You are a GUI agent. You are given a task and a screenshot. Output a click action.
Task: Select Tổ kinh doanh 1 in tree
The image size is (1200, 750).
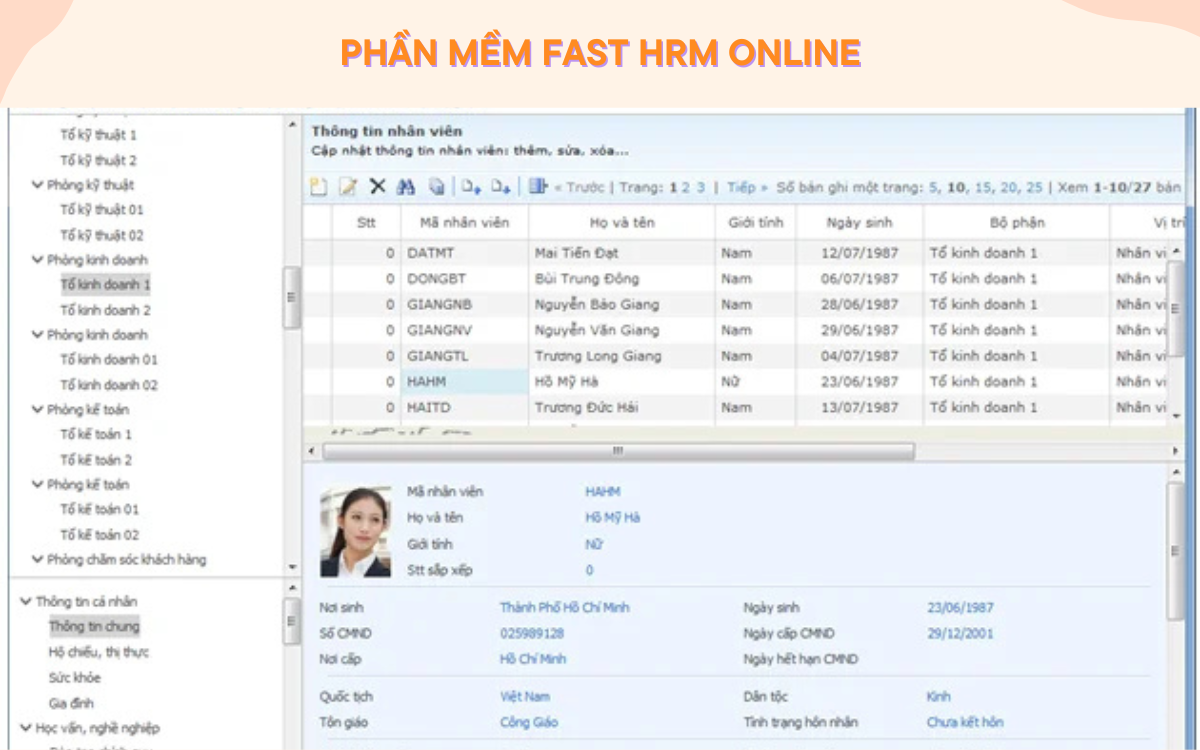[105, 285]
